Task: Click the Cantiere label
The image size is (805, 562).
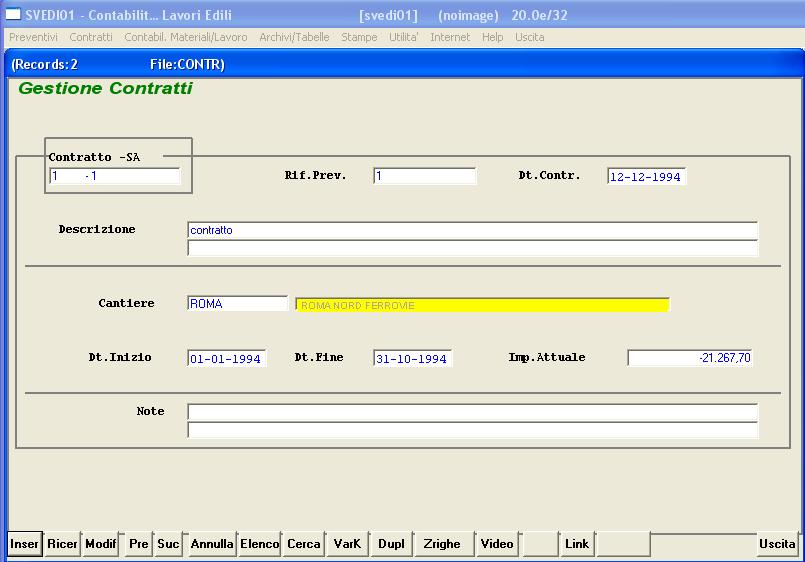Action: point(126,303)
